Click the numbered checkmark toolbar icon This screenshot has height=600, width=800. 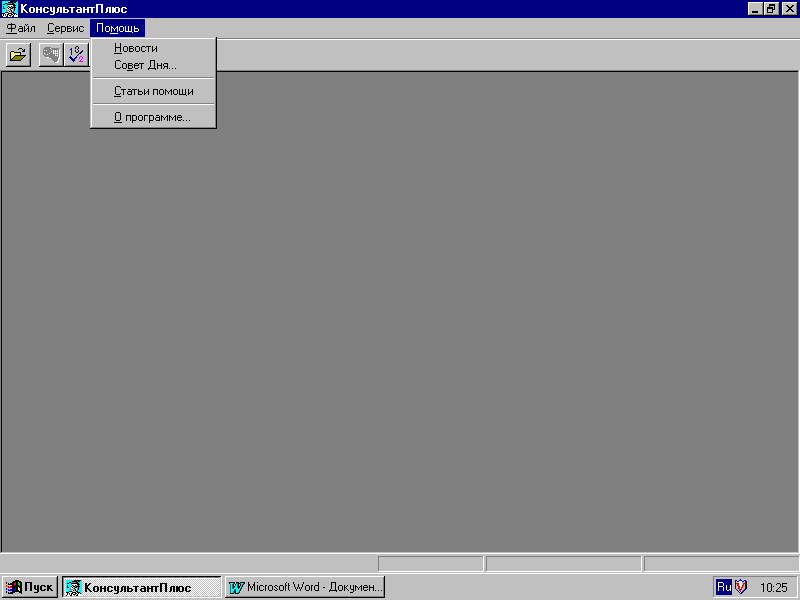tap(77, 55)
